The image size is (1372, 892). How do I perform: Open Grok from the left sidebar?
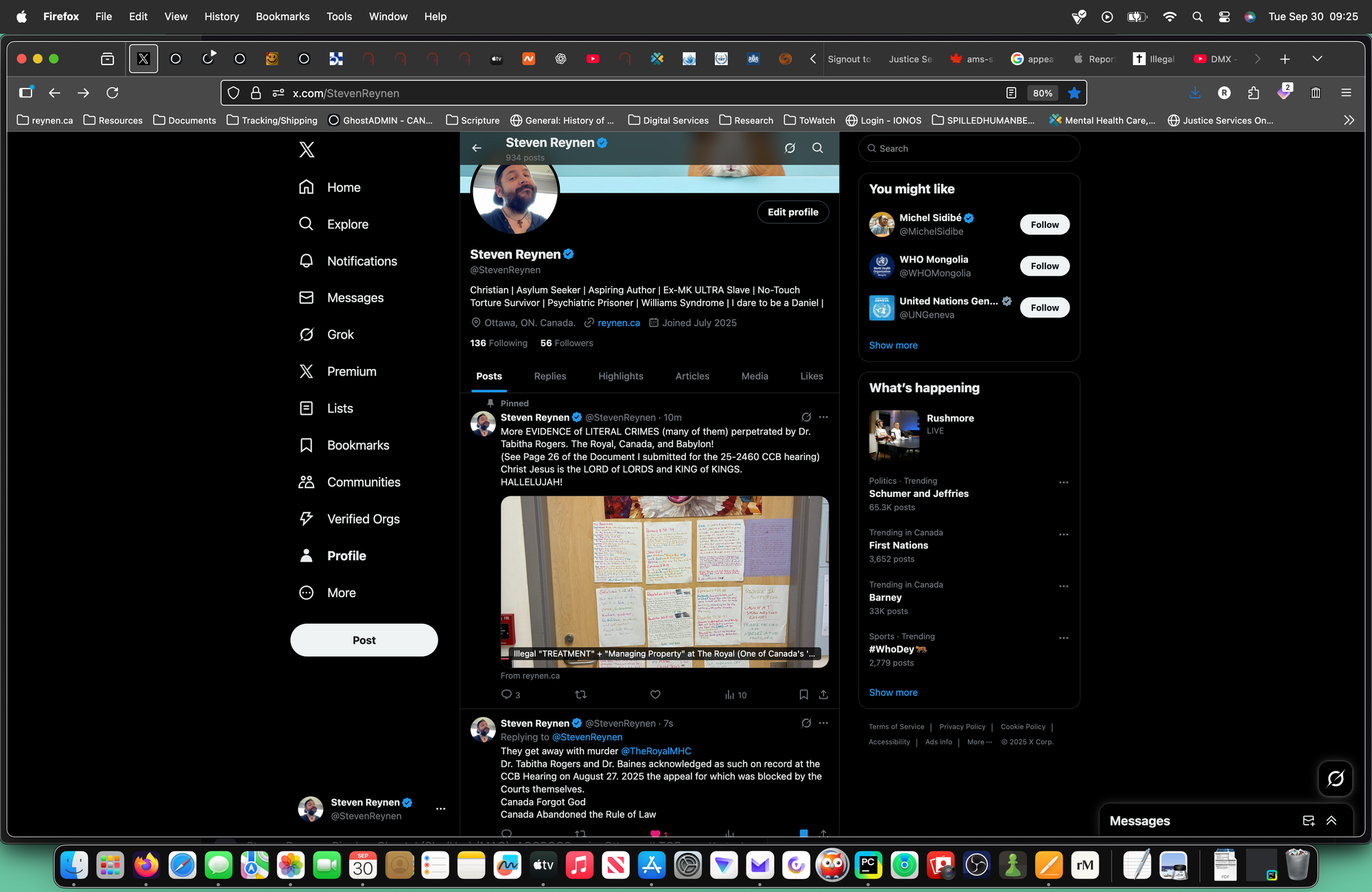pyautogui.click(x=340, y=335)
